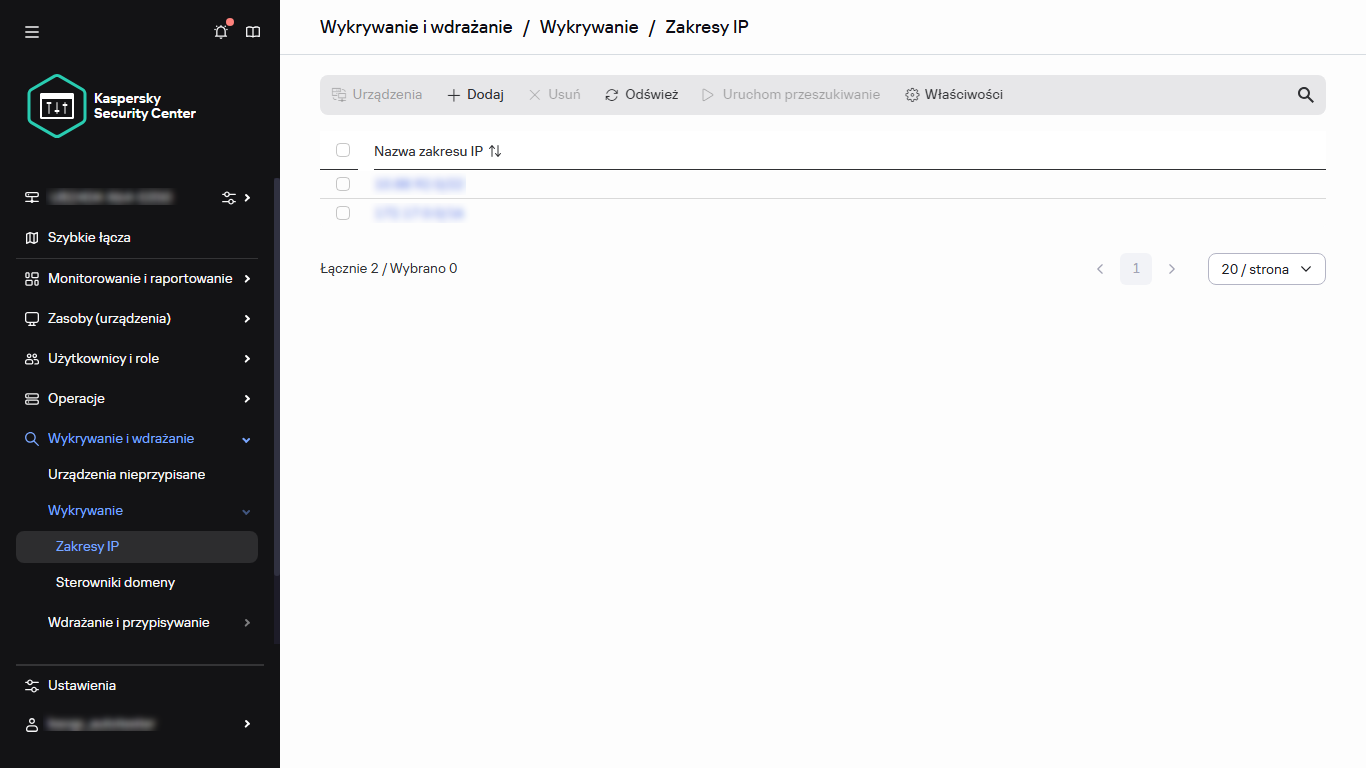Open the hamburger navigation menu
Viewport: 1366px width, 768px height.
pyautogui.click(x=31, y=31)
